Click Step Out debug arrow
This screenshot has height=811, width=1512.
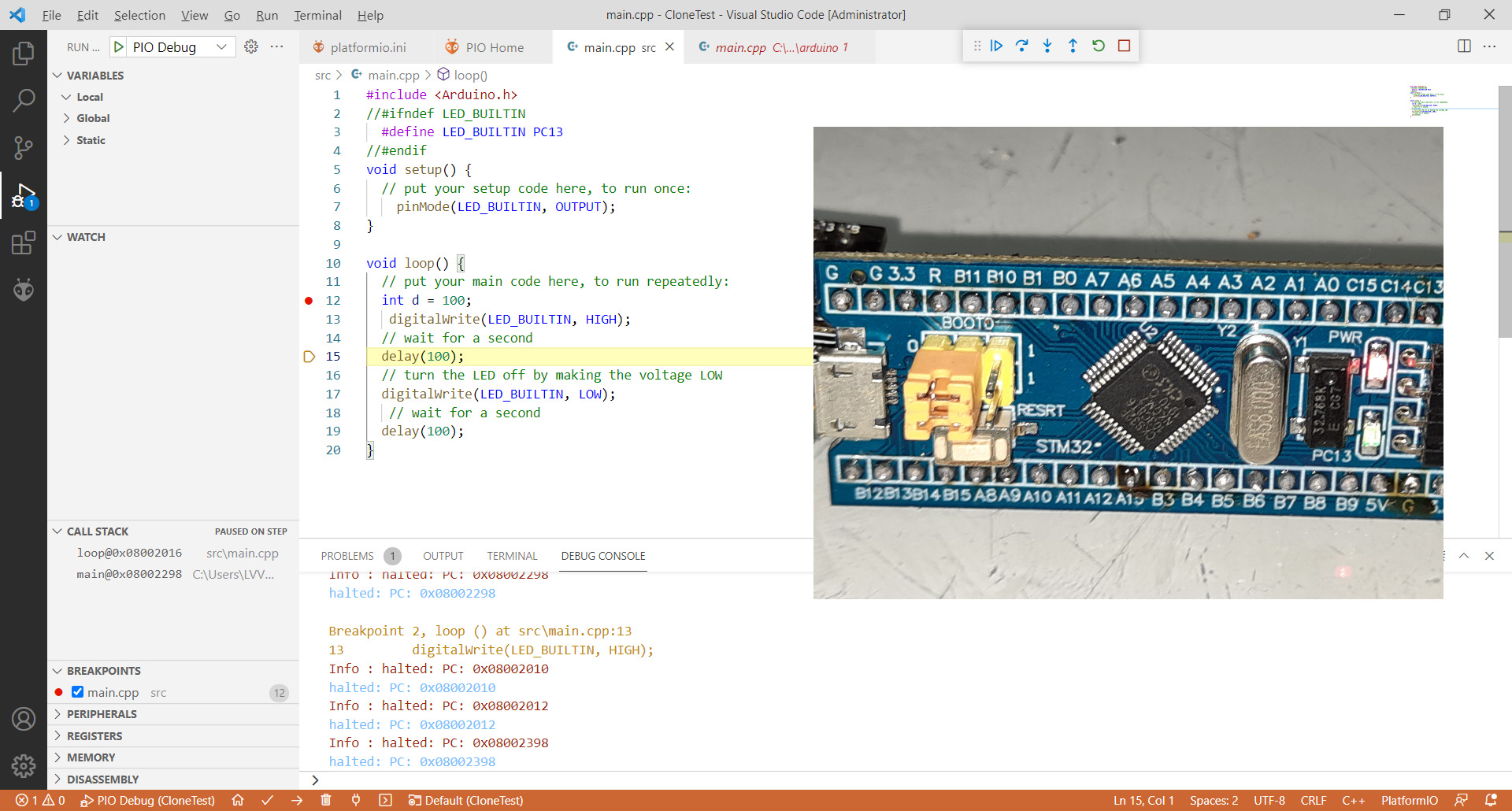point(1073,46)
